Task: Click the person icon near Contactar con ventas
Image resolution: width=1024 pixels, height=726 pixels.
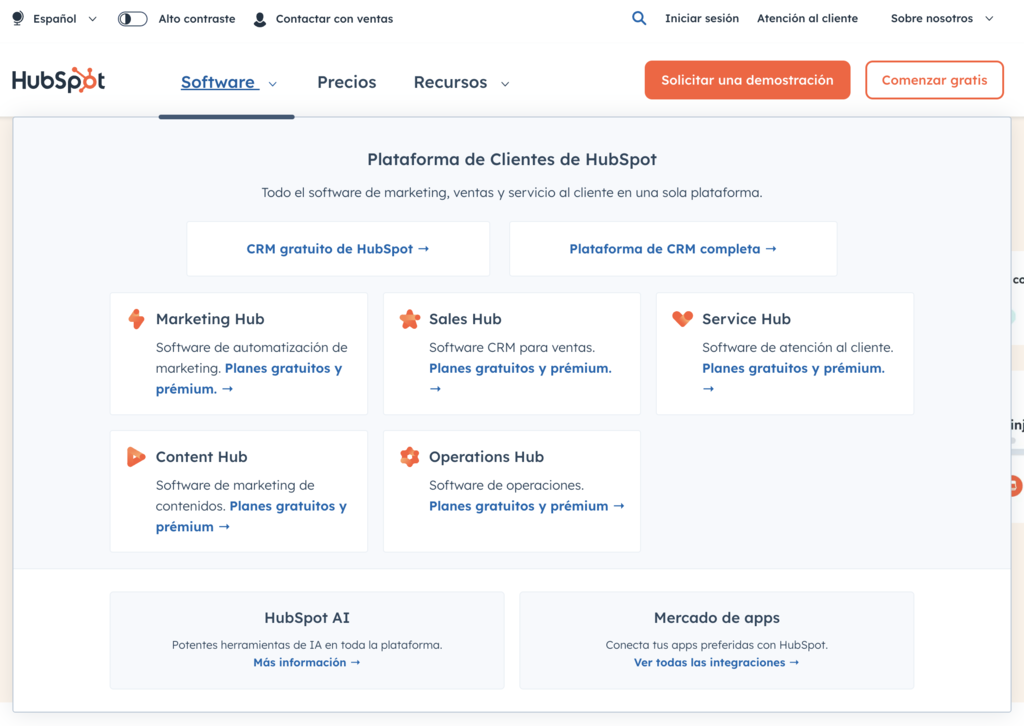Action: [259, 18]
